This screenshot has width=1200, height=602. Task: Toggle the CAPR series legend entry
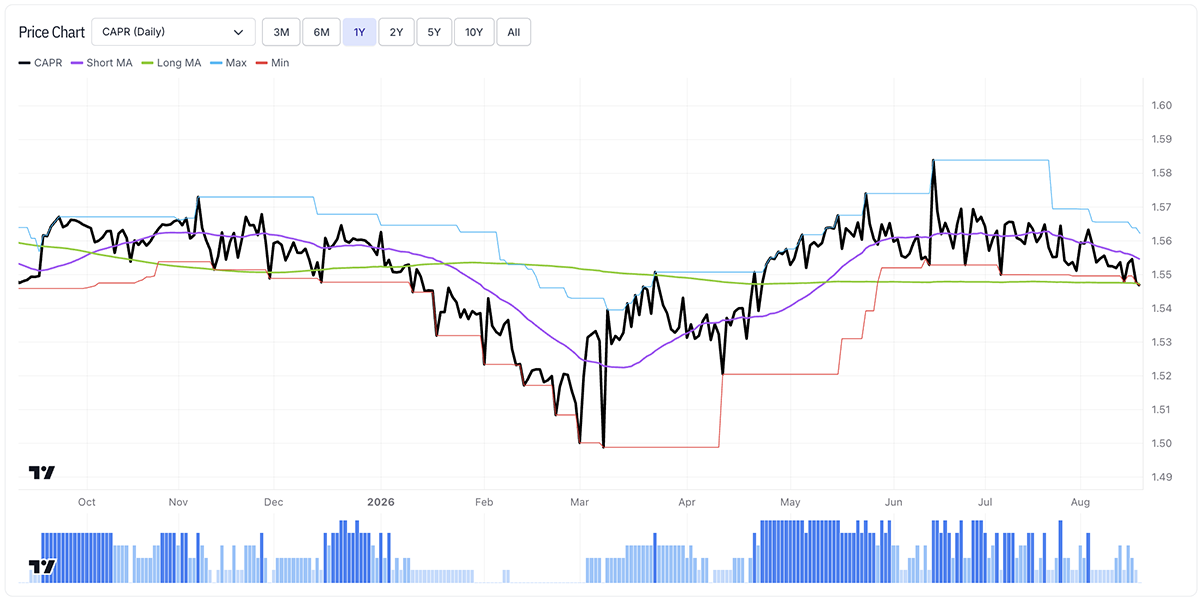41,63
